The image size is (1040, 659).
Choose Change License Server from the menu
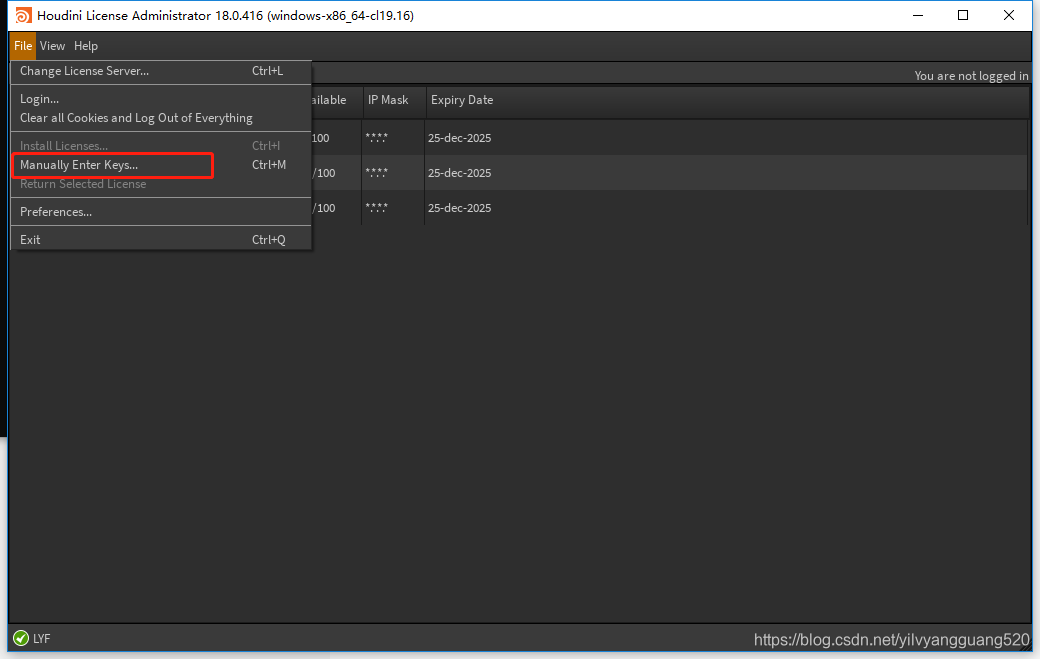[161, 71]
